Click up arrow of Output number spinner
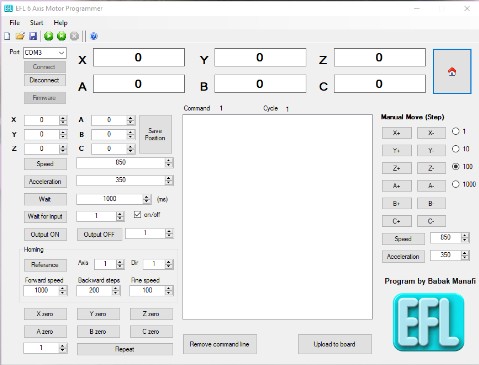 (169, 231)
